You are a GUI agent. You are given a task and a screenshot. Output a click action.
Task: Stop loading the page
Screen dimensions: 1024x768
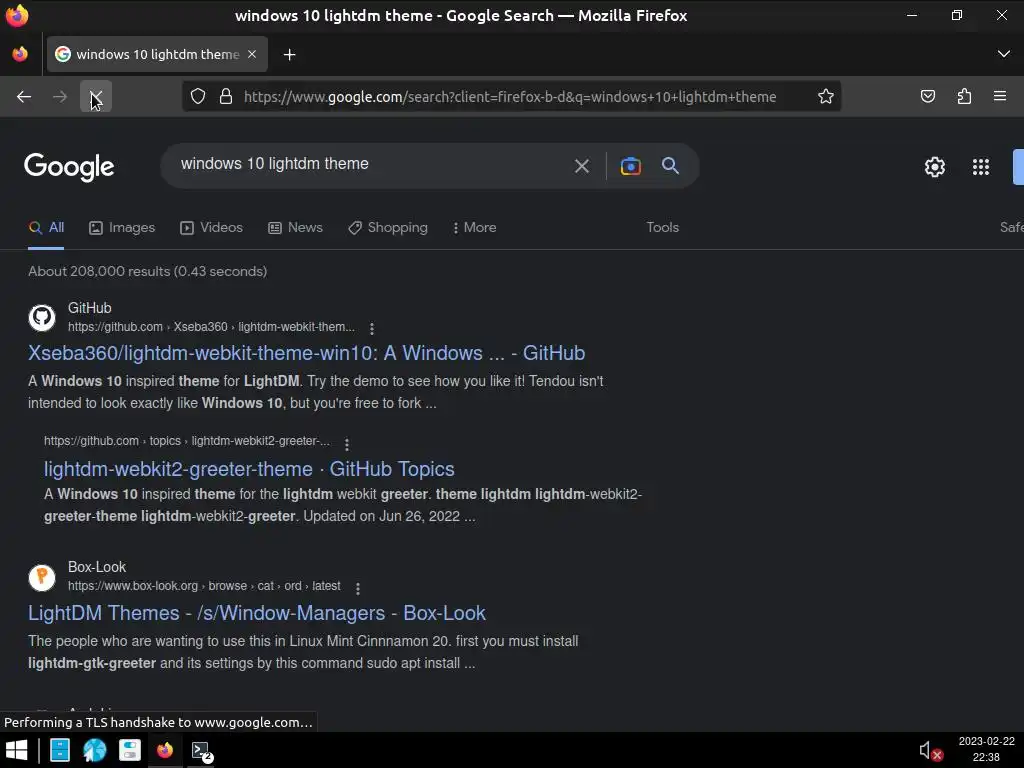point(96,97)
